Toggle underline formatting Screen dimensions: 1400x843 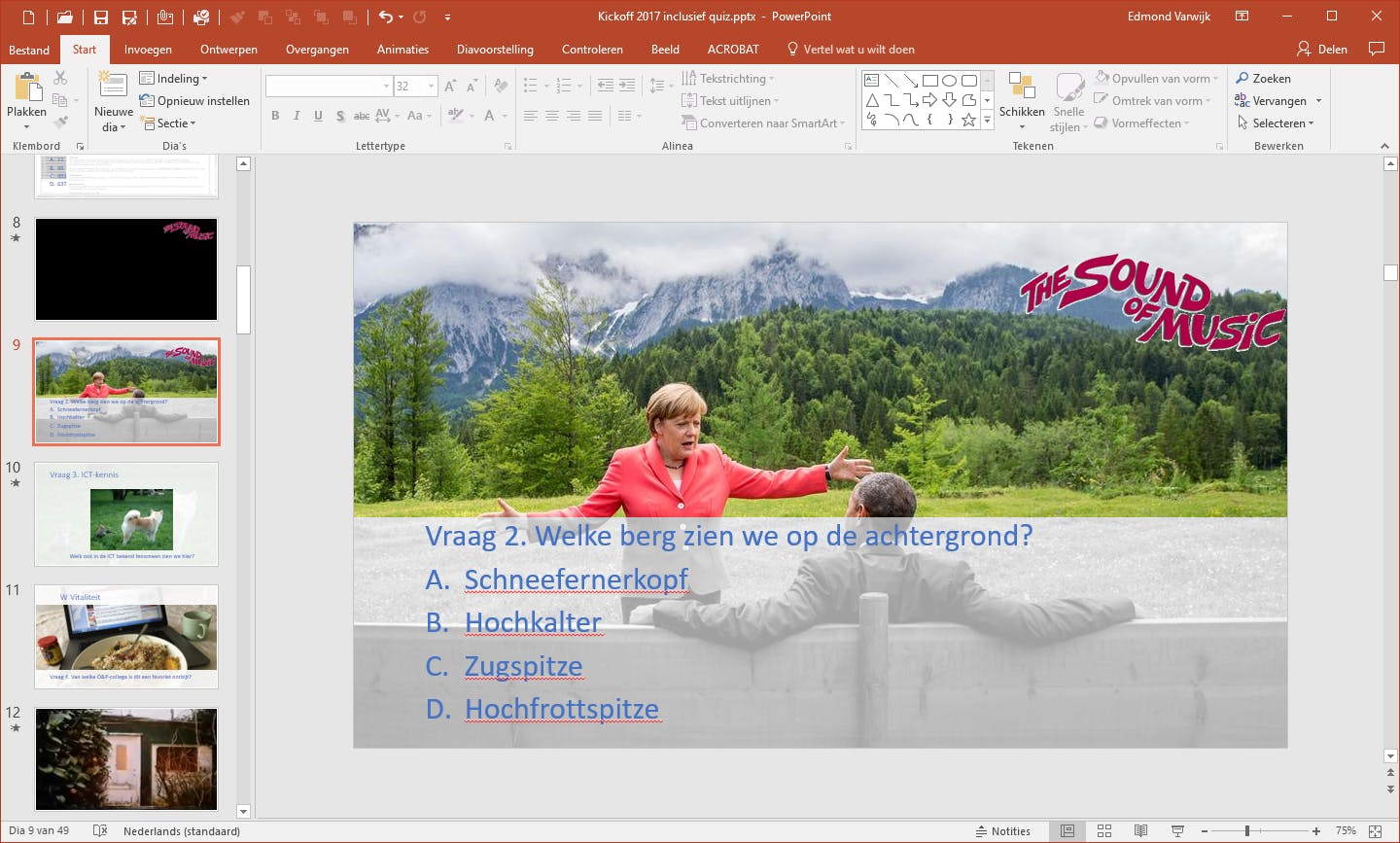coord(318,116)
